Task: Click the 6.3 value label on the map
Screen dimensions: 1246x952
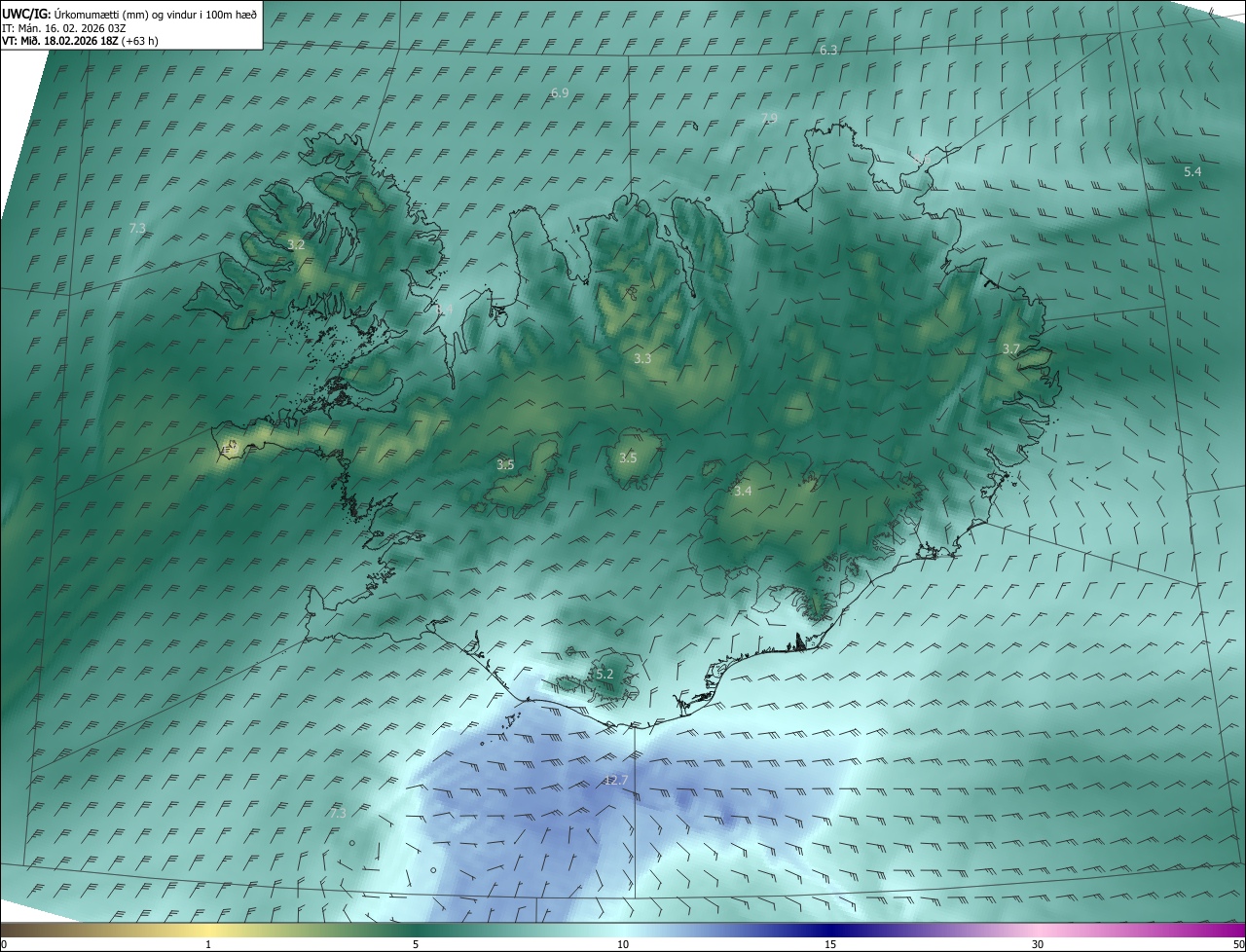Action: pyautogui.click(x=828, y=50)
